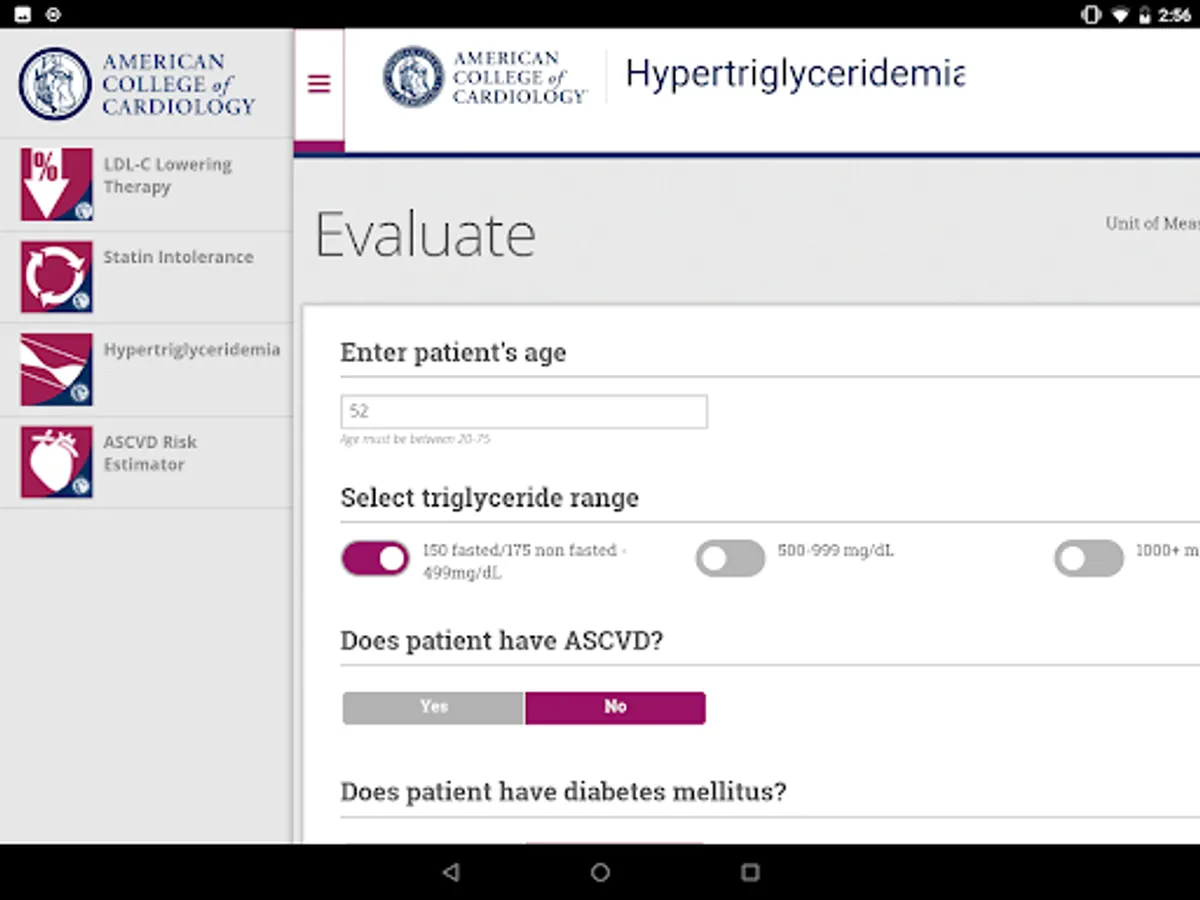Click the Unit of Measure label
Image resolution: width=1200 pixels, height=900 pixels.
point(1152,224)
